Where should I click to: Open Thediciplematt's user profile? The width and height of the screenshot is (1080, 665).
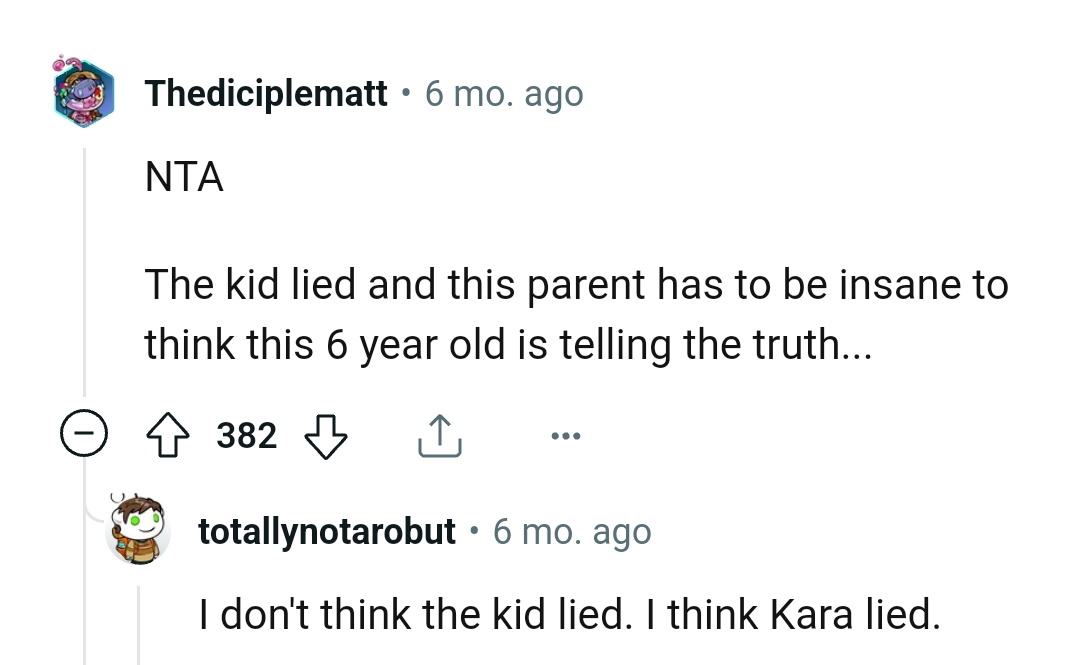(266, 93)
